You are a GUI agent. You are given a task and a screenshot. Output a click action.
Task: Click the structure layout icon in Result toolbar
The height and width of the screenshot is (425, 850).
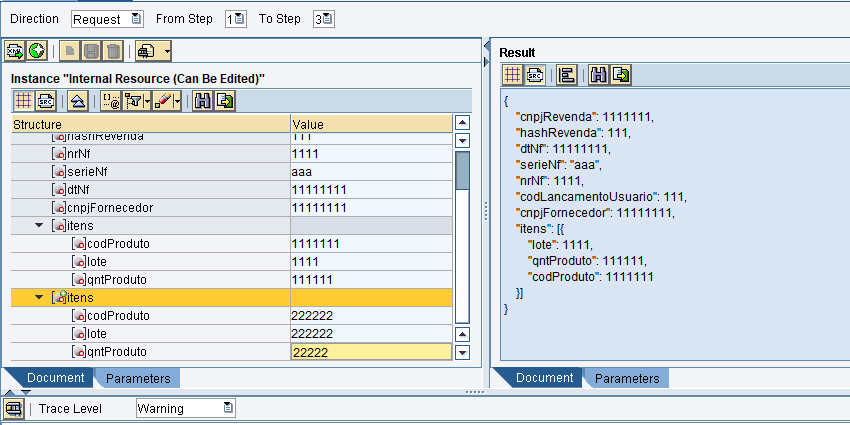(566, 75)
